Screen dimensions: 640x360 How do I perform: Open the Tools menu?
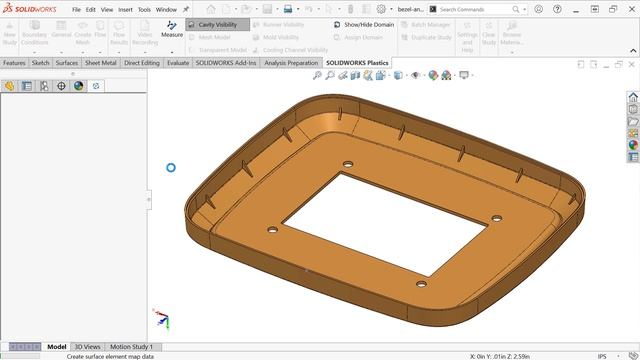click(144, 9)
